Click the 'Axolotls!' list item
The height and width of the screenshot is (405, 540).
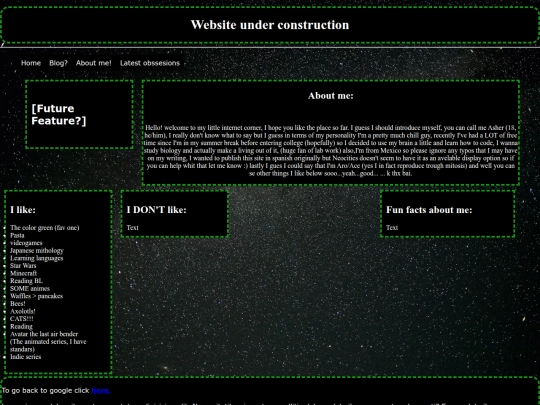click(x=23, y=311)
